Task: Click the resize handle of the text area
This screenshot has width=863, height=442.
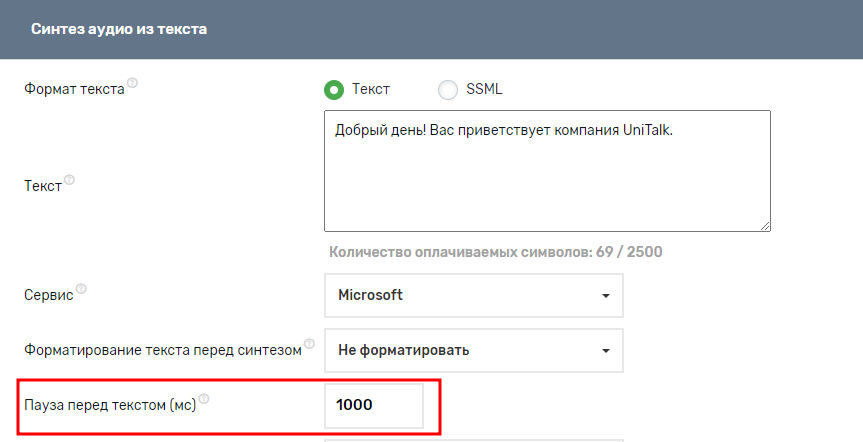Action: point(764,226)
